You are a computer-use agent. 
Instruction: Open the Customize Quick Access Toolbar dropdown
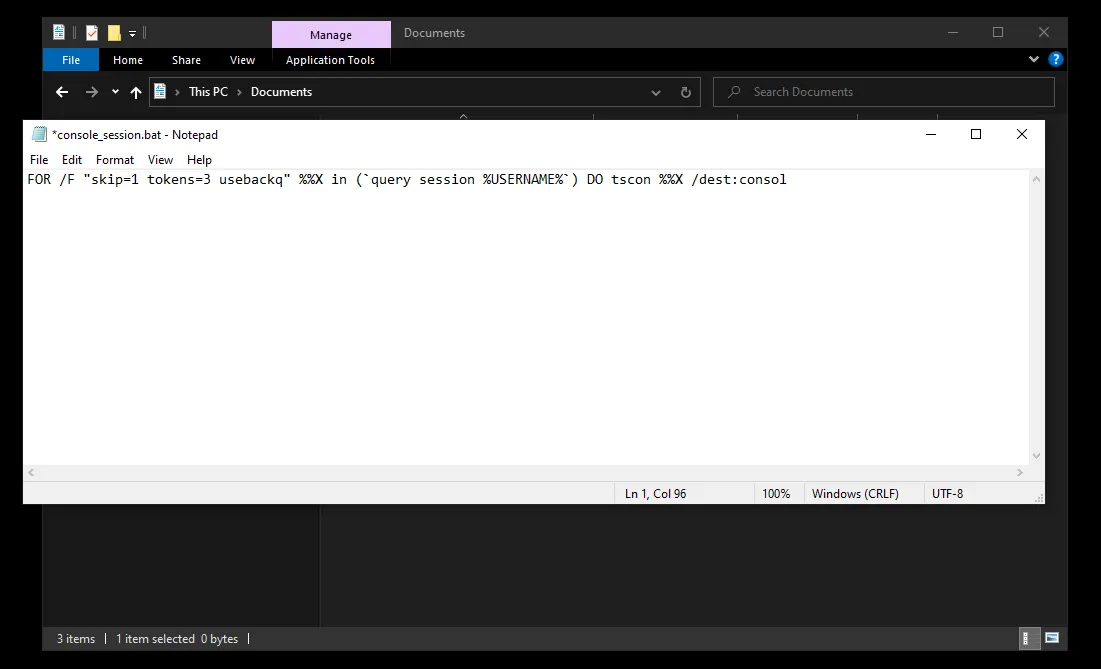[132, 32]
